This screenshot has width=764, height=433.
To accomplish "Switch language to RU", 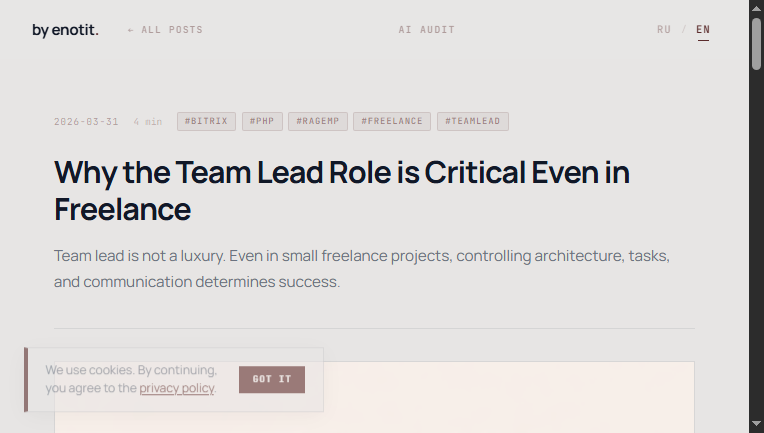I will point(664,30).
